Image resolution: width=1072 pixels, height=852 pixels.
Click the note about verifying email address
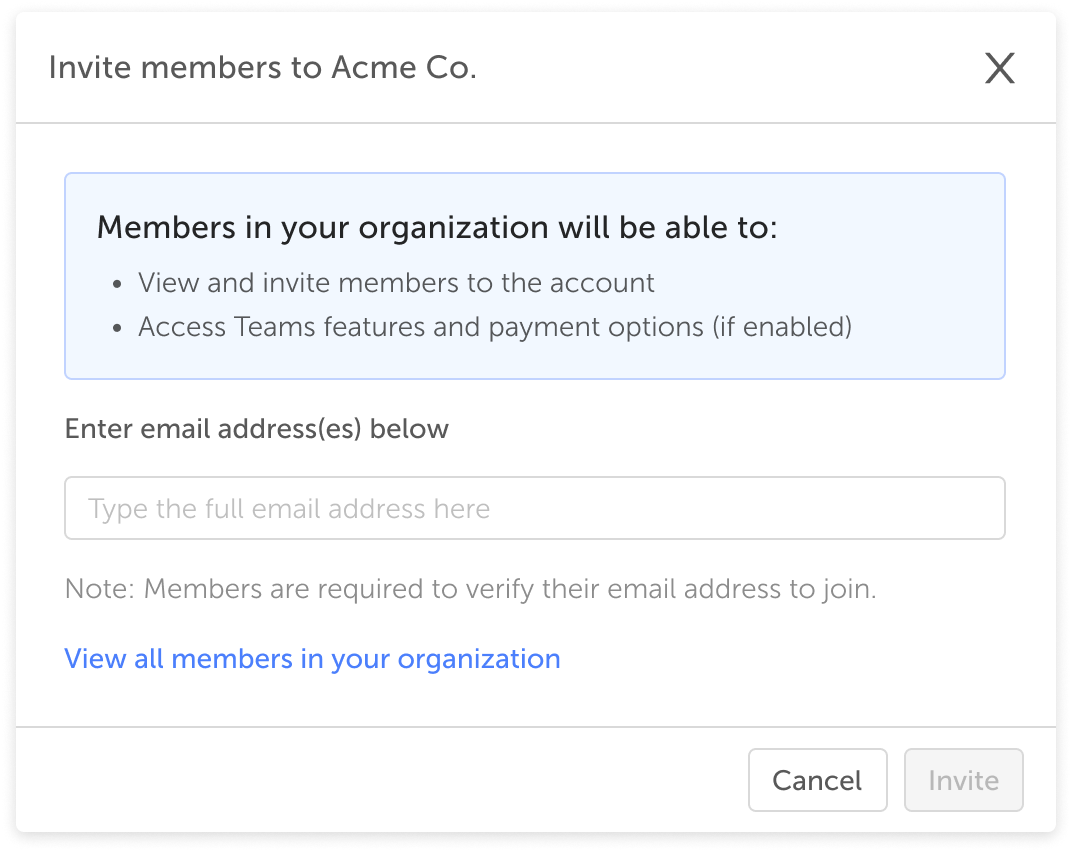[470, 589]
